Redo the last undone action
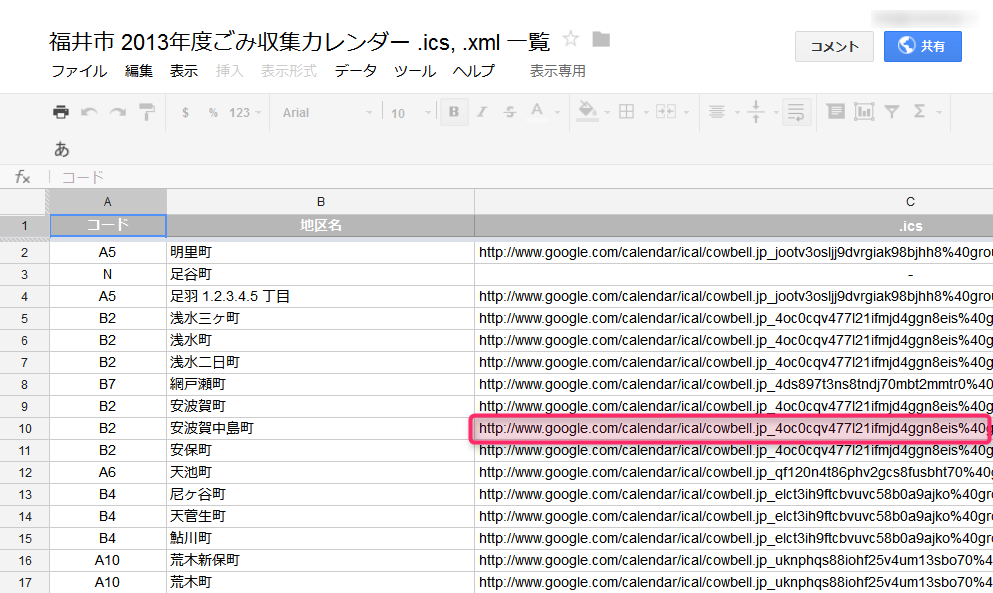Image resolution: width=993 pixels, height=593 pixels. point(118,112)
